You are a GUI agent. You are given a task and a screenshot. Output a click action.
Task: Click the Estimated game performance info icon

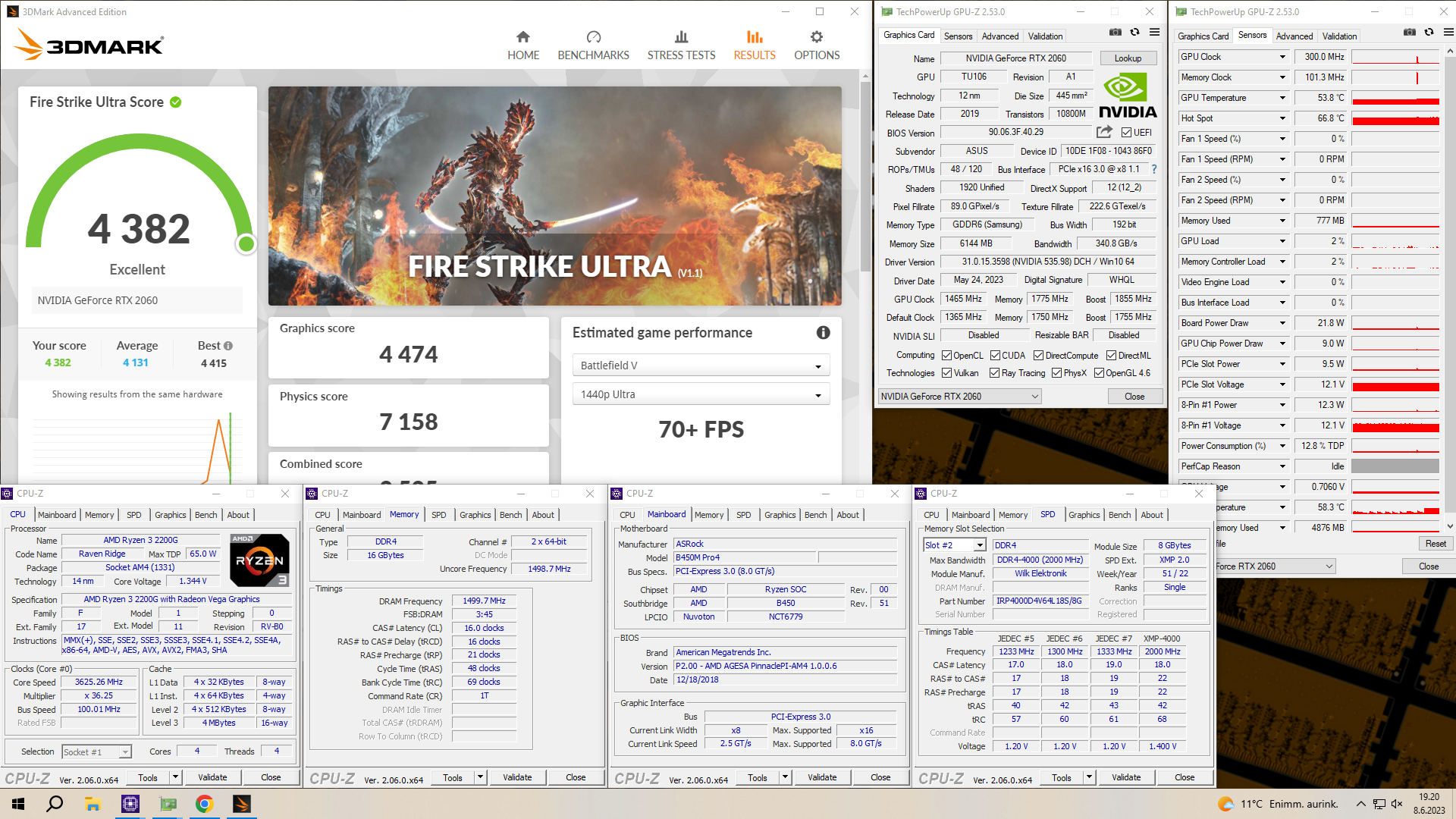823,333
